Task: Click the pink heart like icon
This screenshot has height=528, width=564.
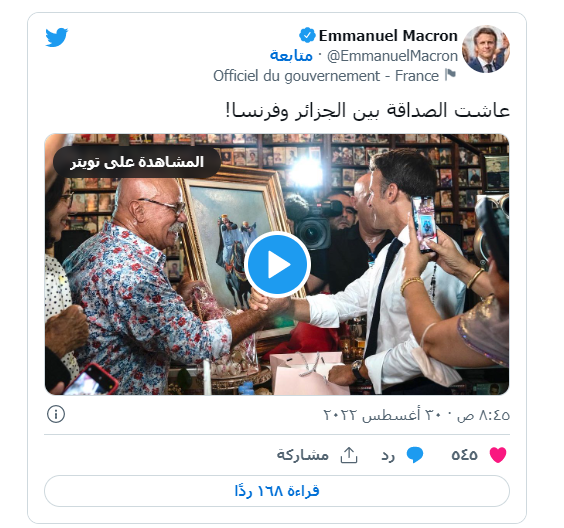Action: 498,455
